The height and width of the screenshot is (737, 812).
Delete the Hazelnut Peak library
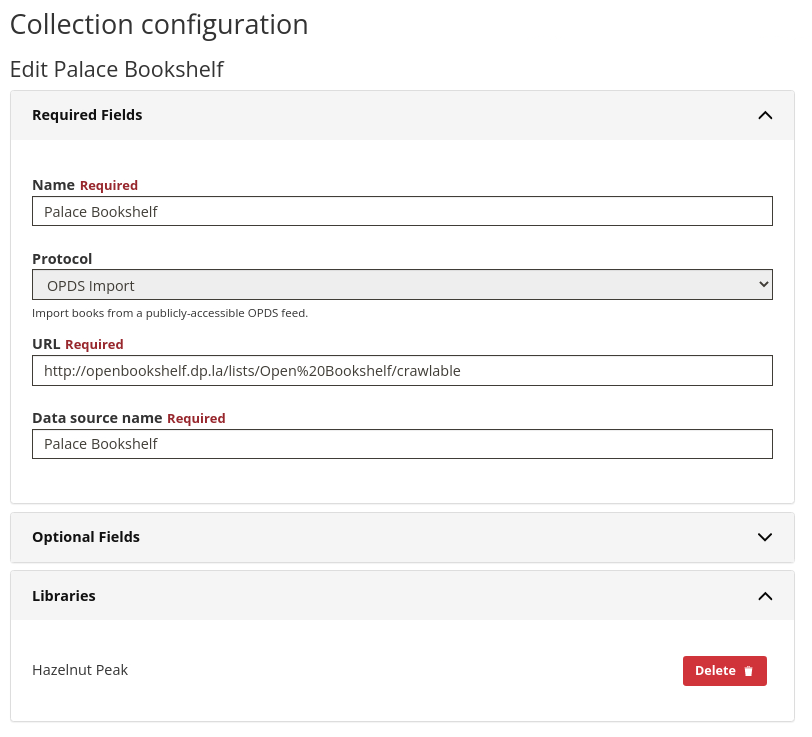(x=724, y=671)
